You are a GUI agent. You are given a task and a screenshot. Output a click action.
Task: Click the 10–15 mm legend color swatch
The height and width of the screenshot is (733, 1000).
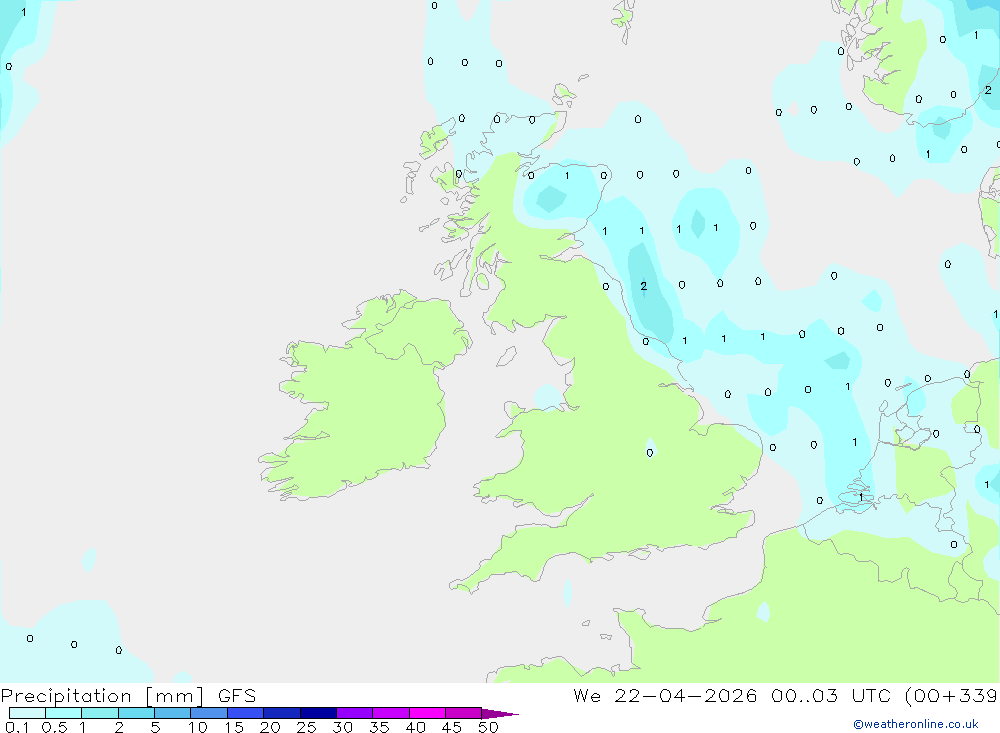point(209,713)
